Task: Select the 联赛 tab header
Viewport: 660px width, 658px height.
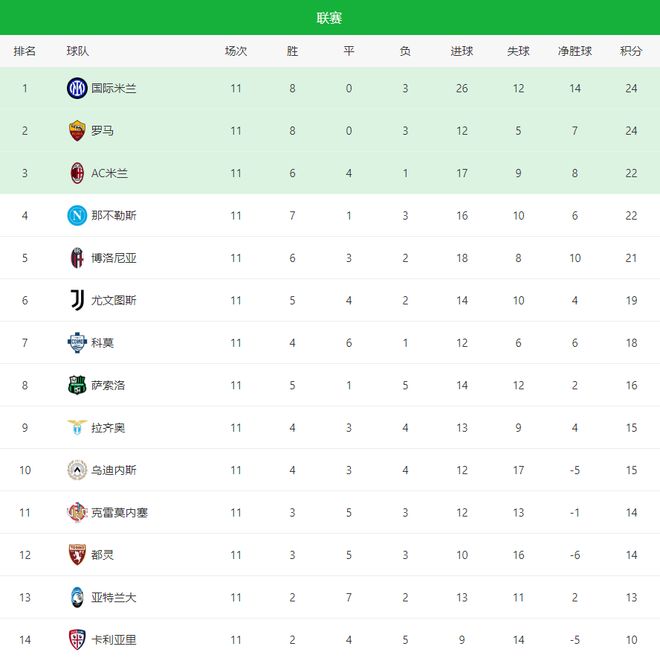Action: tap(330, 18)
